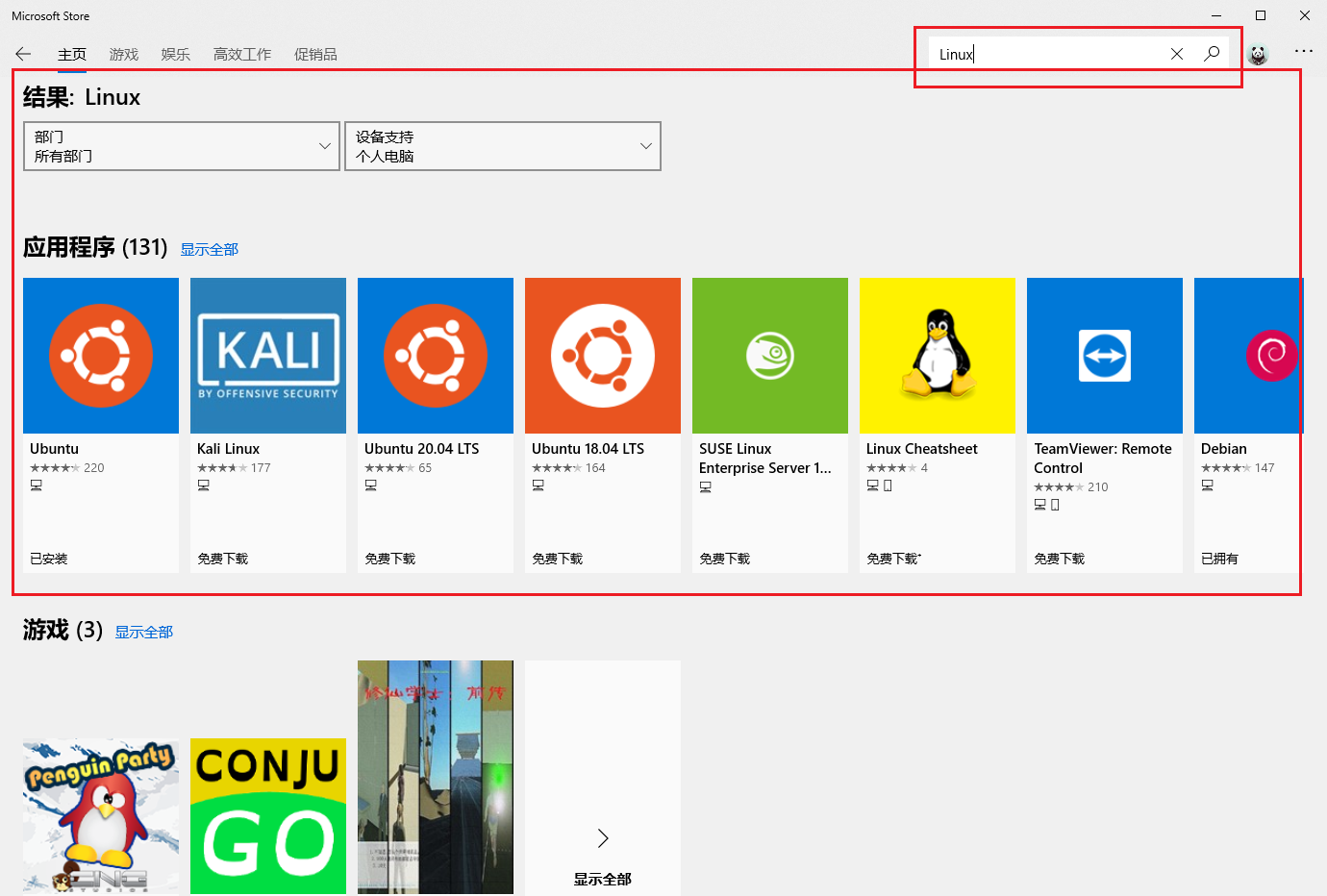Select the Linux Cheatsheet title text
The height and width of the screenshot is (896, 1327).
[x=922, y=449]
